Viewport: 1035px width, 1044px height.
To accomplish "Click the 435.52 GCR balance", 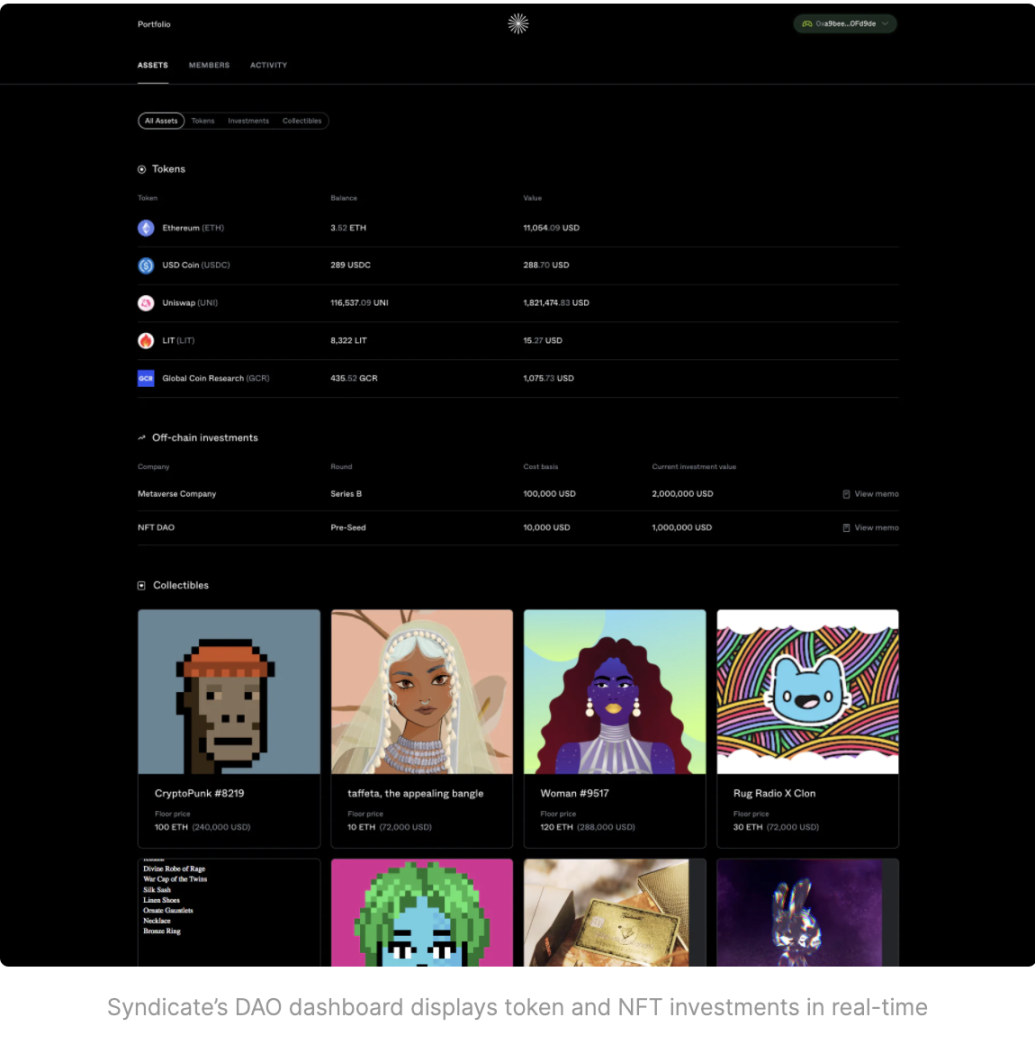I will tap(354, 378).
